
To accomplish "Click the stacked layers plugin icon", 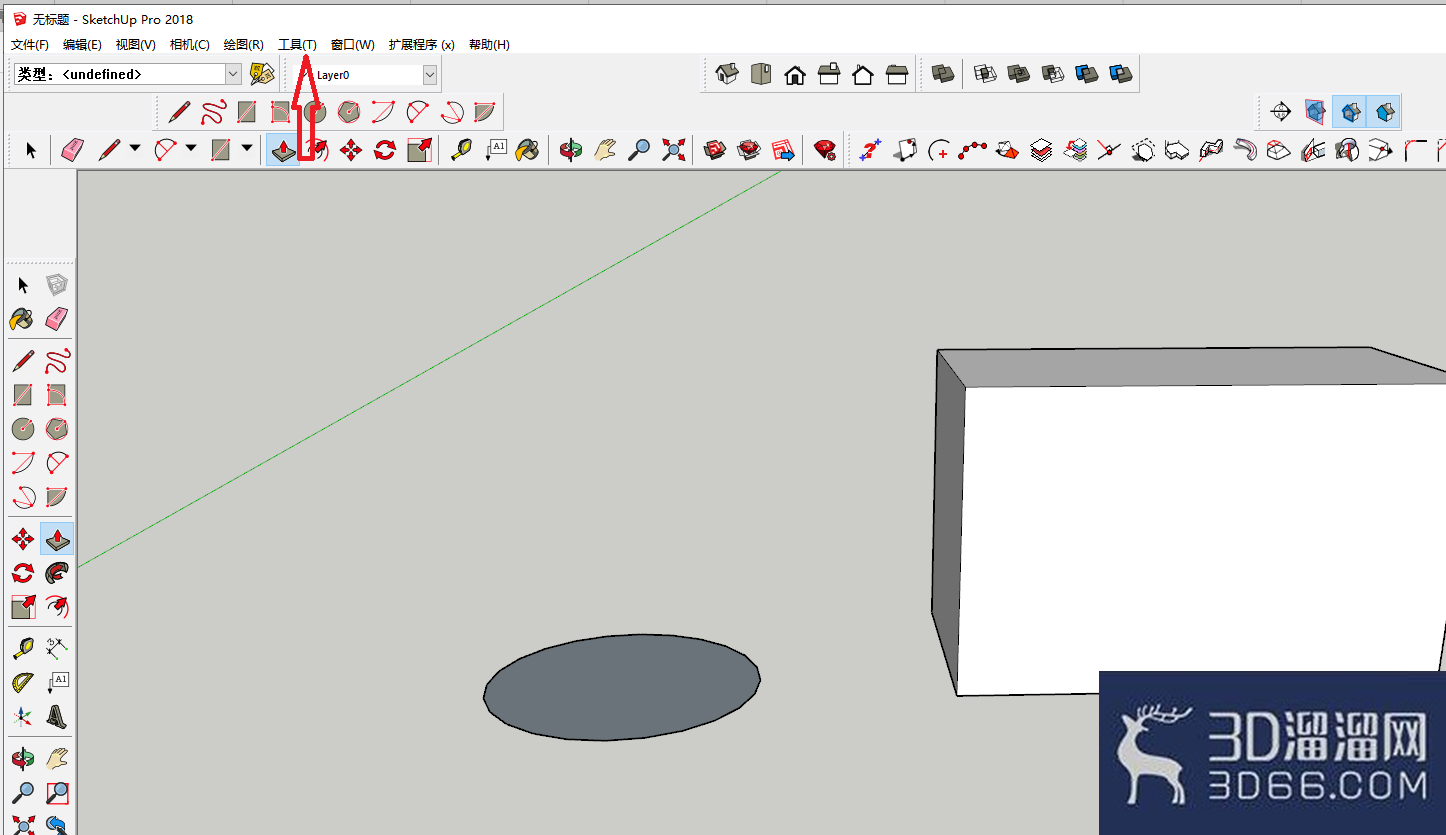I will click(x=1041, y=150).
